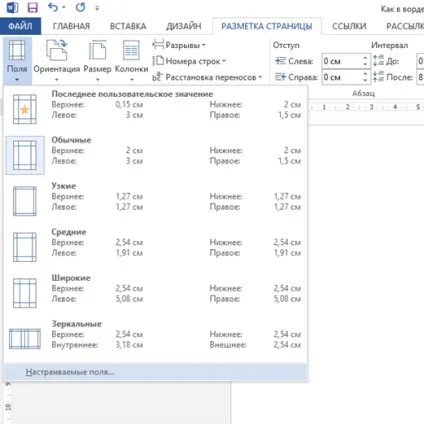This screenshot has width=424, height=424.
Task: Open the Колонки columns menu
Action: coord(131,60)
